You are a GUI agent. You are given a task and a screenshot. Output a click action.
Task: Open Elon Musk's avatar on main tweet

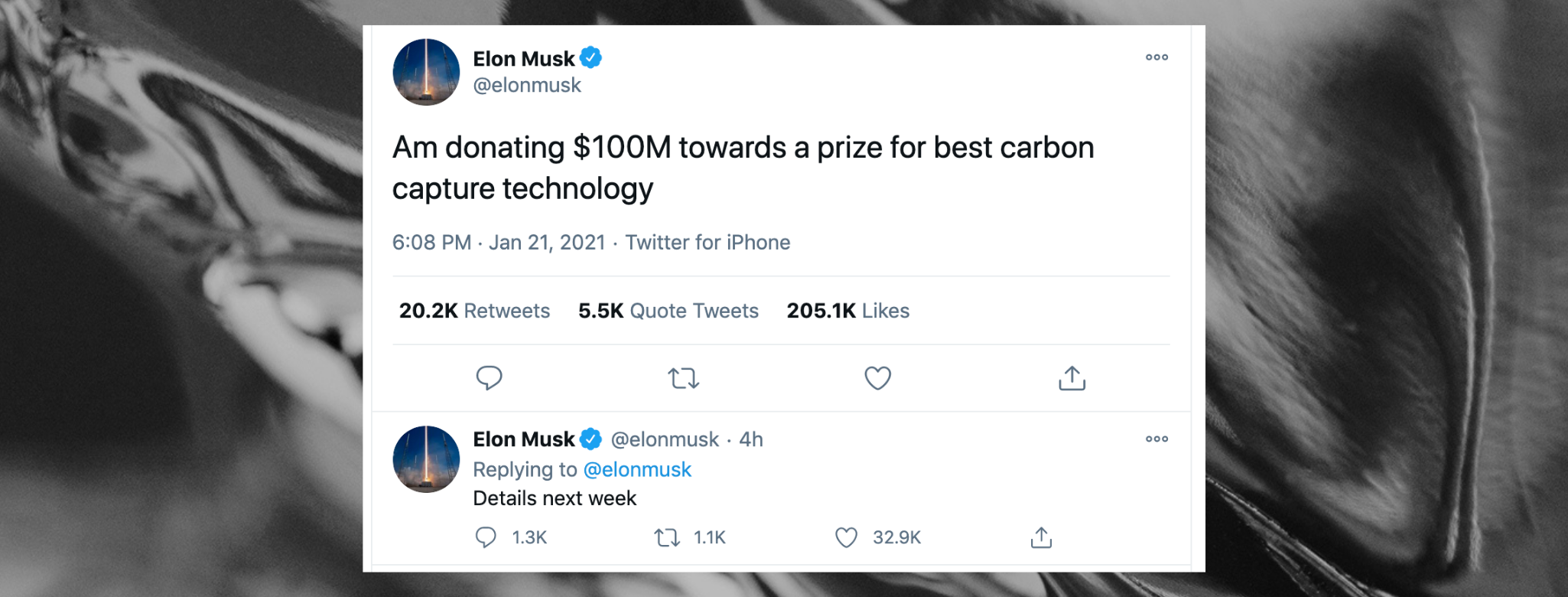click(426, 72)
